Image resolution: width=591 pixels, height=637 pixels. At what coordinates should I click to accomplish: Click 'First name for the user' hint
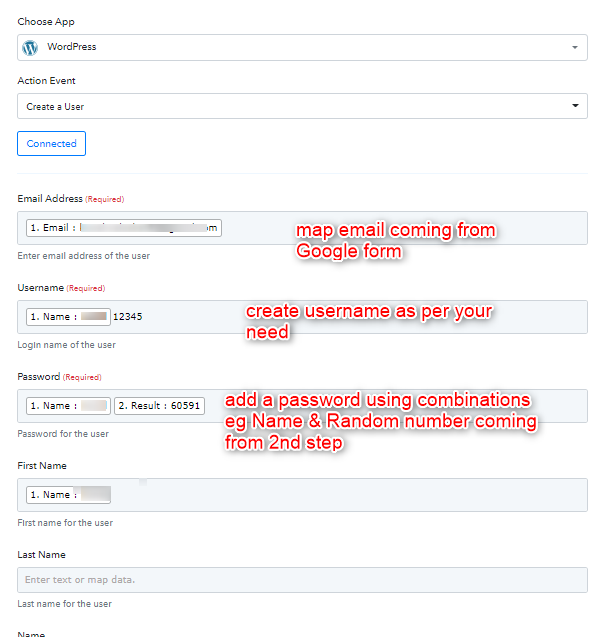[65, 522]
